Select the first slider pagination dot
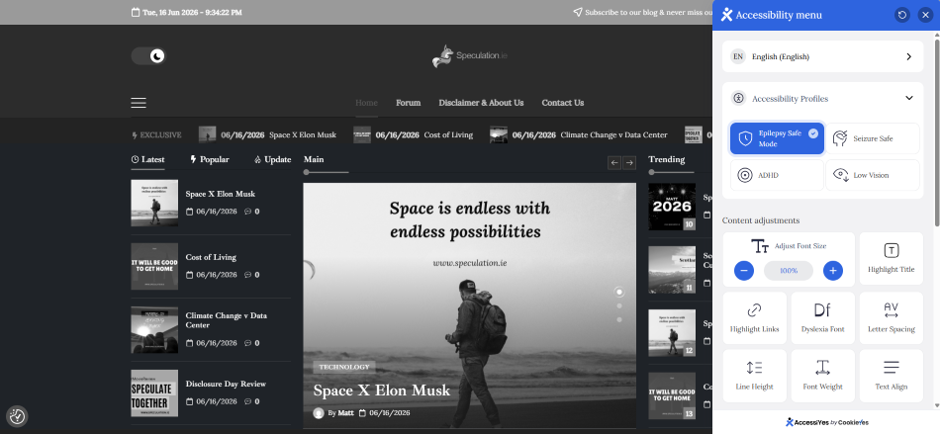The width and height of the screenshot is (940, 434). coord(619,292)
